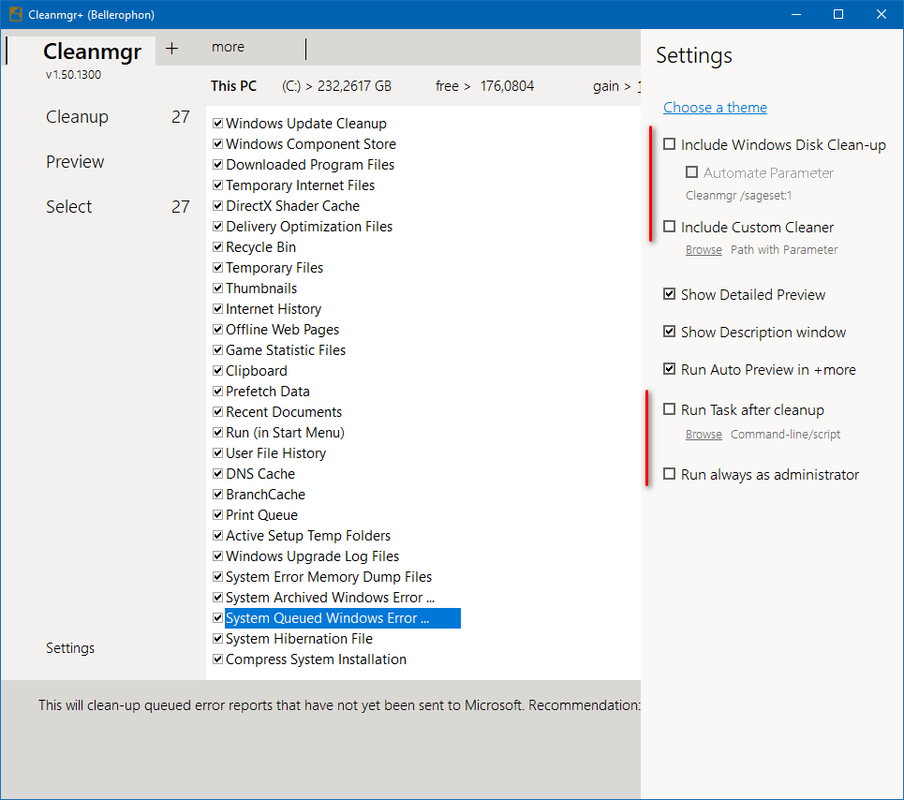
Task: Add a new tab with the plus button
Action: 172,48
